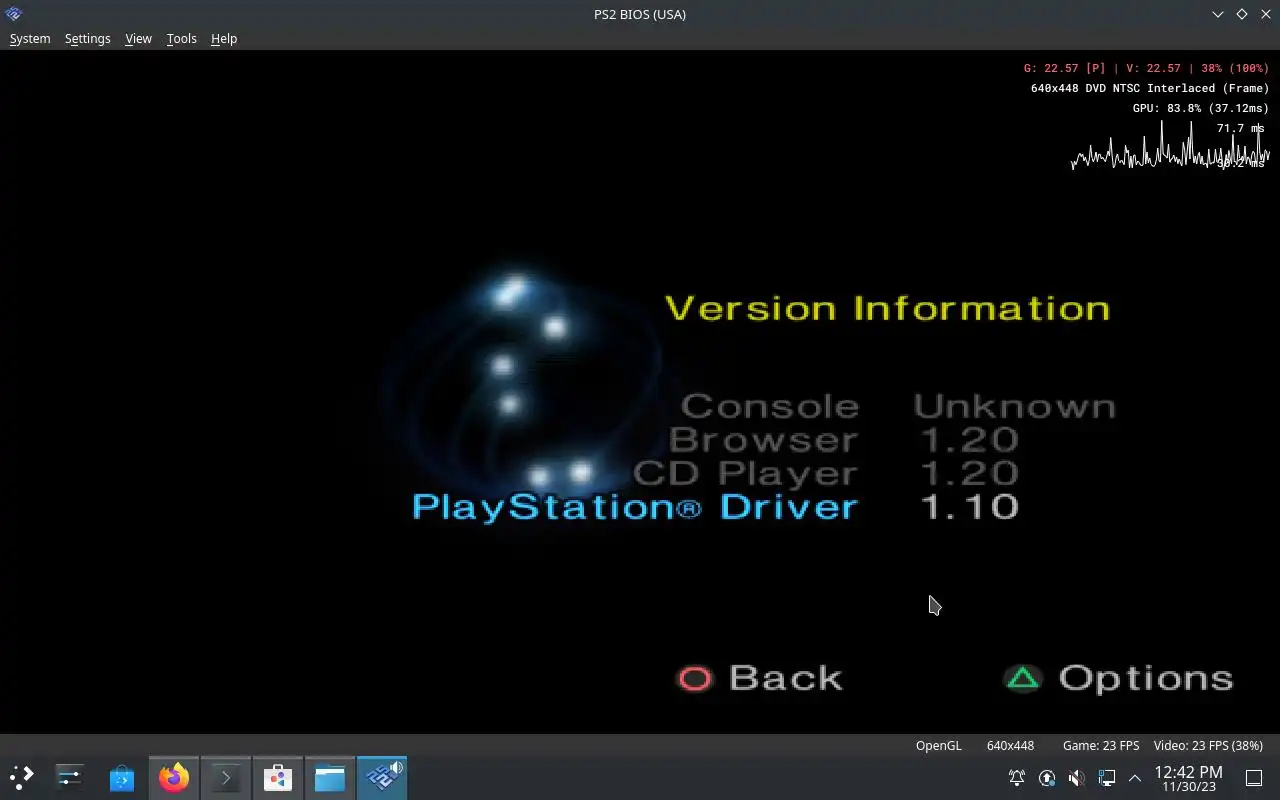Minimize the PS2 BIOS window
1280x800 pixels.
[1218, 14]
